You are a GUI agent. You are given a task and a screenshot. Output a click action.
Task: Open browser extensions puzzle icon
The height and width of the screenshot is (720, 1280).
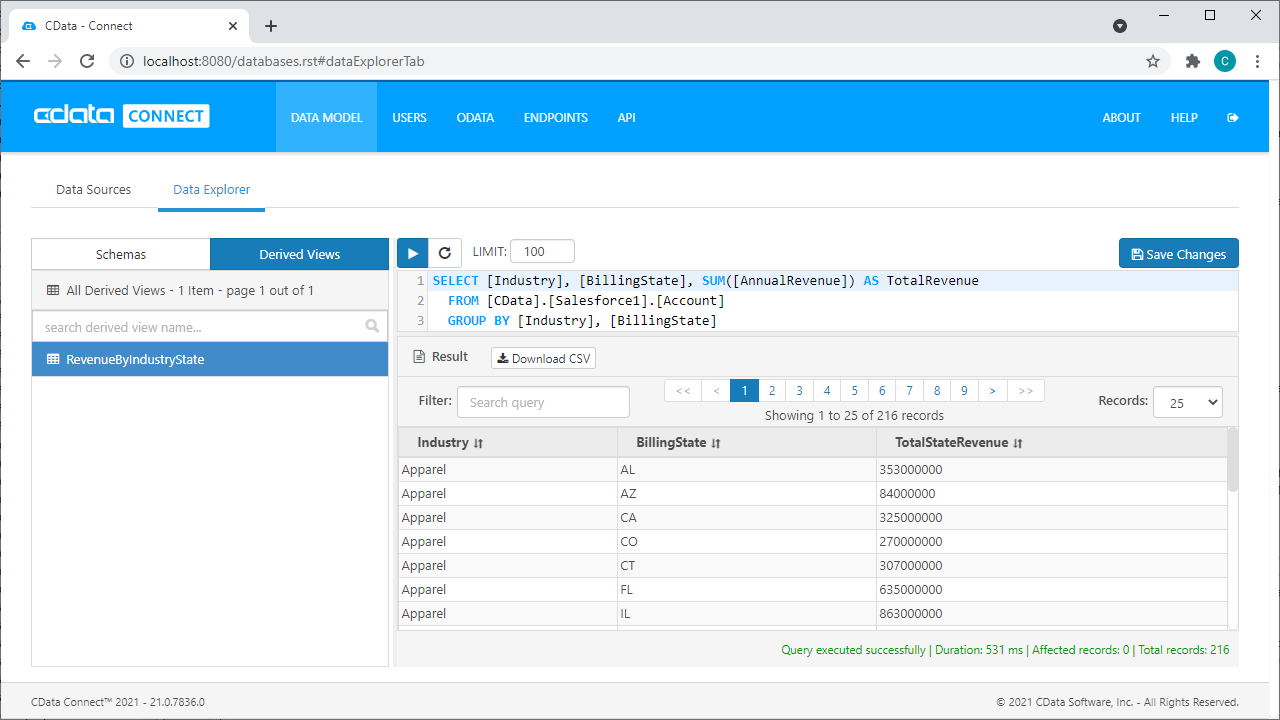click(1192, 61)
